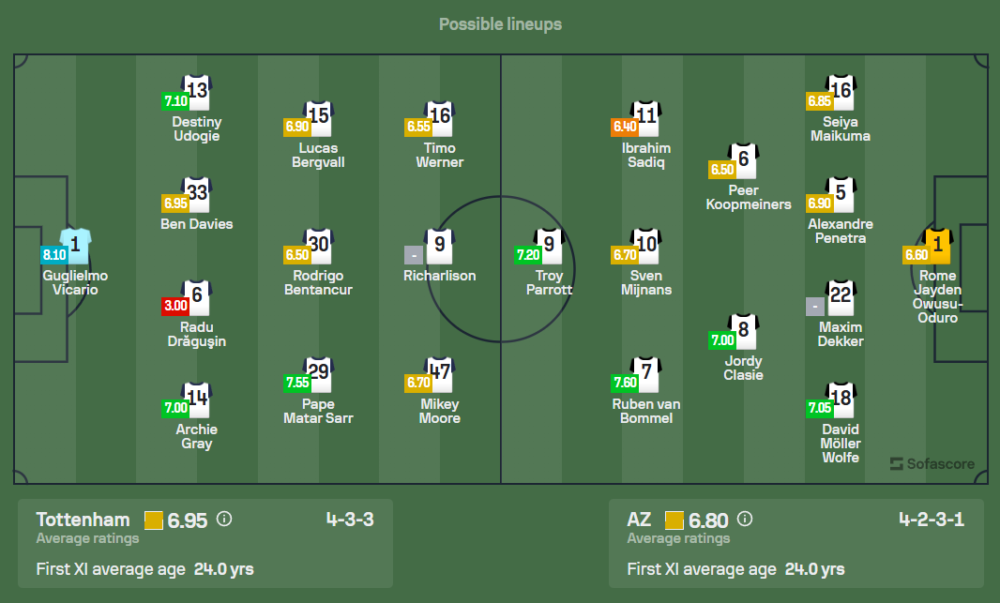This screenshot has width=1000, height=603.
Task: Open Pape Matar Sarr's player name link
Action: [x=318, y=411]
